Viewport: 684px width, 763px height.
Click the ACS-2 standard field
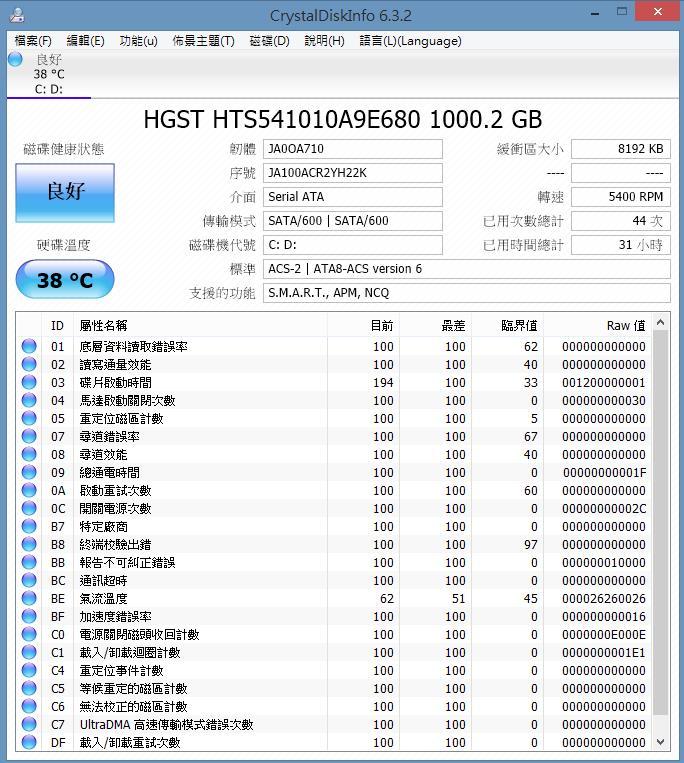click(x=467, y=269)
